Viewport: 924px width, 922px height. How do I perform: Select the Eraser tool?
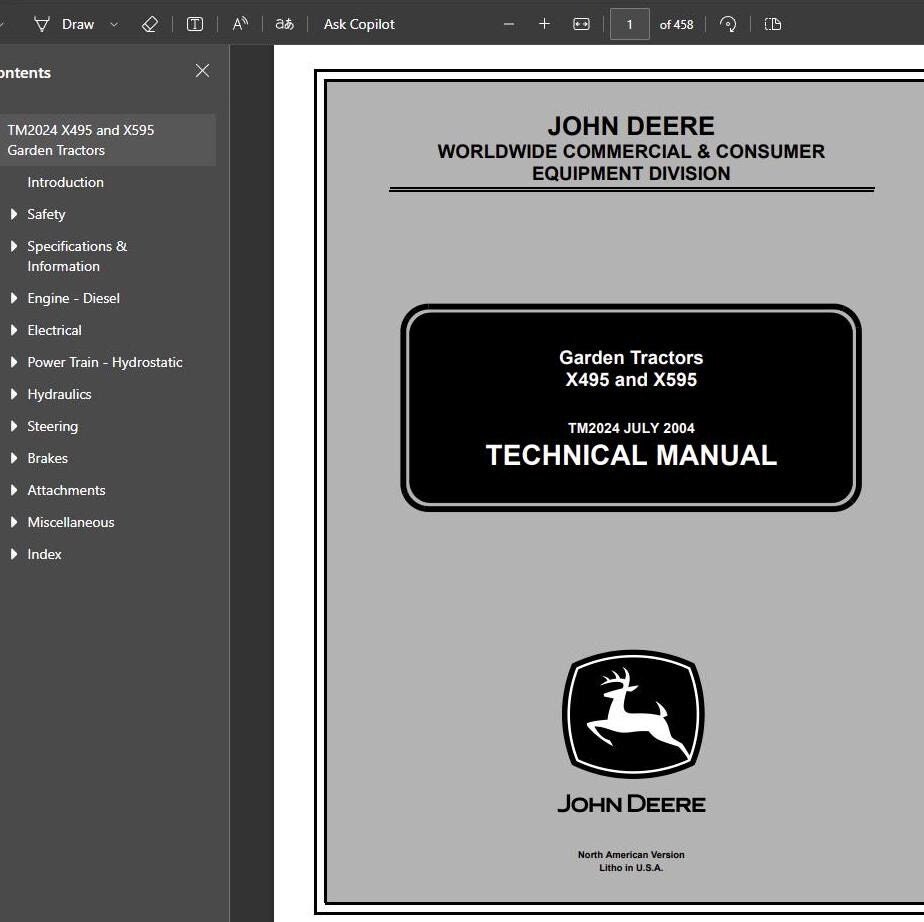pos(150,24)
